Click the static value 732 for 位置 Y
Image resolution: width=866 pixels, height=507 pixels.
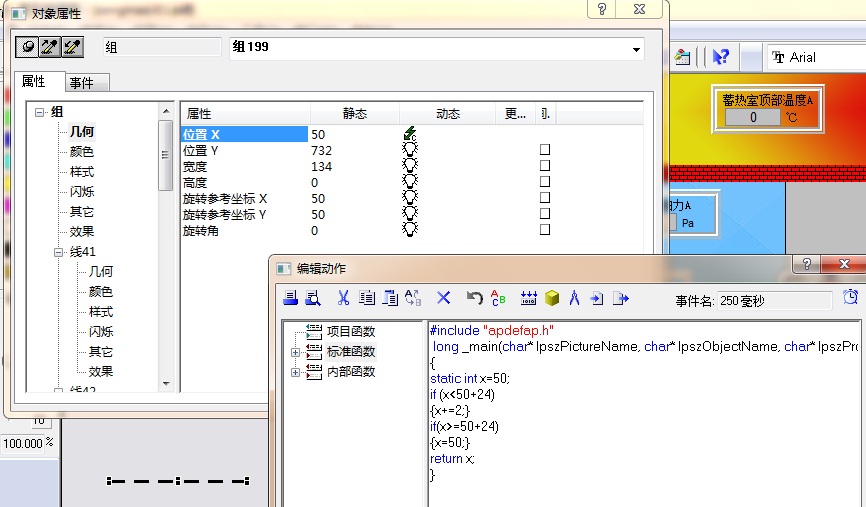click(x=321, y=150)
